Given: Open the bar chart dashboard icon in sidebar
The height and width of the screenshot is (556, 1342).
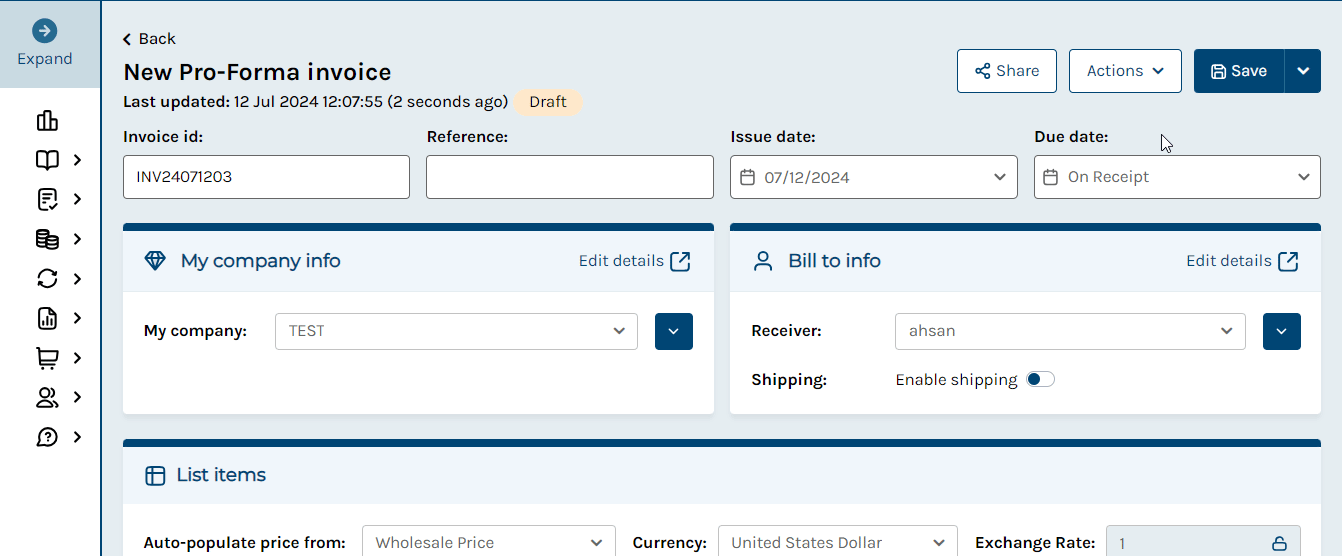Looking at the screenshot, I should (47, 121).
